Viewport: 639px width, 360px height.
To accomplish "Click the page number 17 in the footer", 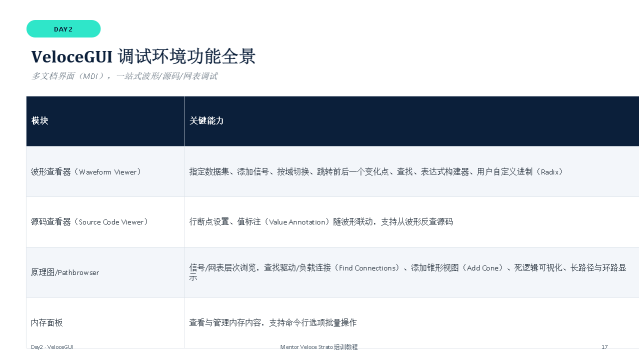I will tap(604, 347).
